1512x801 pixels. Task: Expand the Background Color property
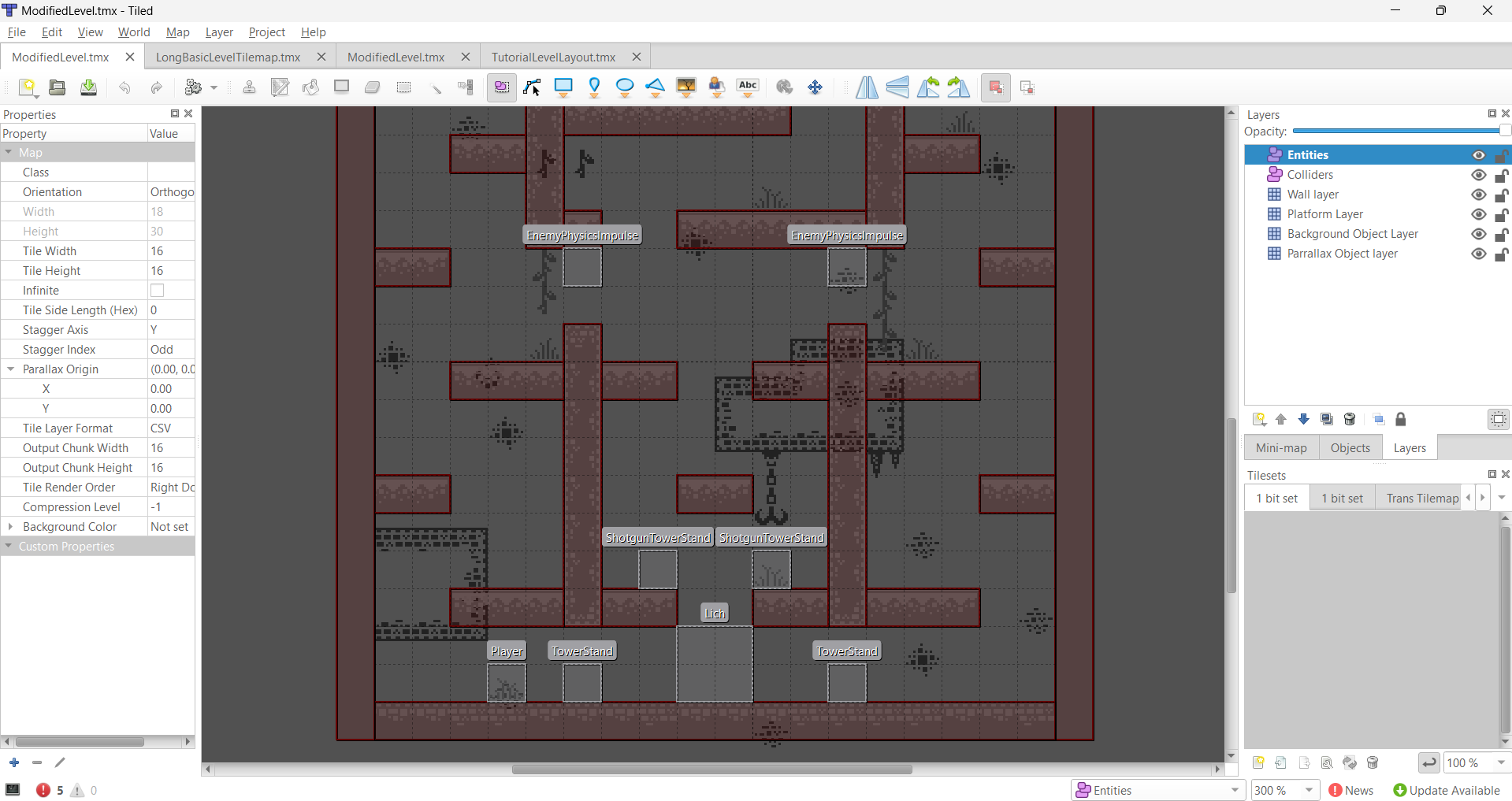pos(10,527)
